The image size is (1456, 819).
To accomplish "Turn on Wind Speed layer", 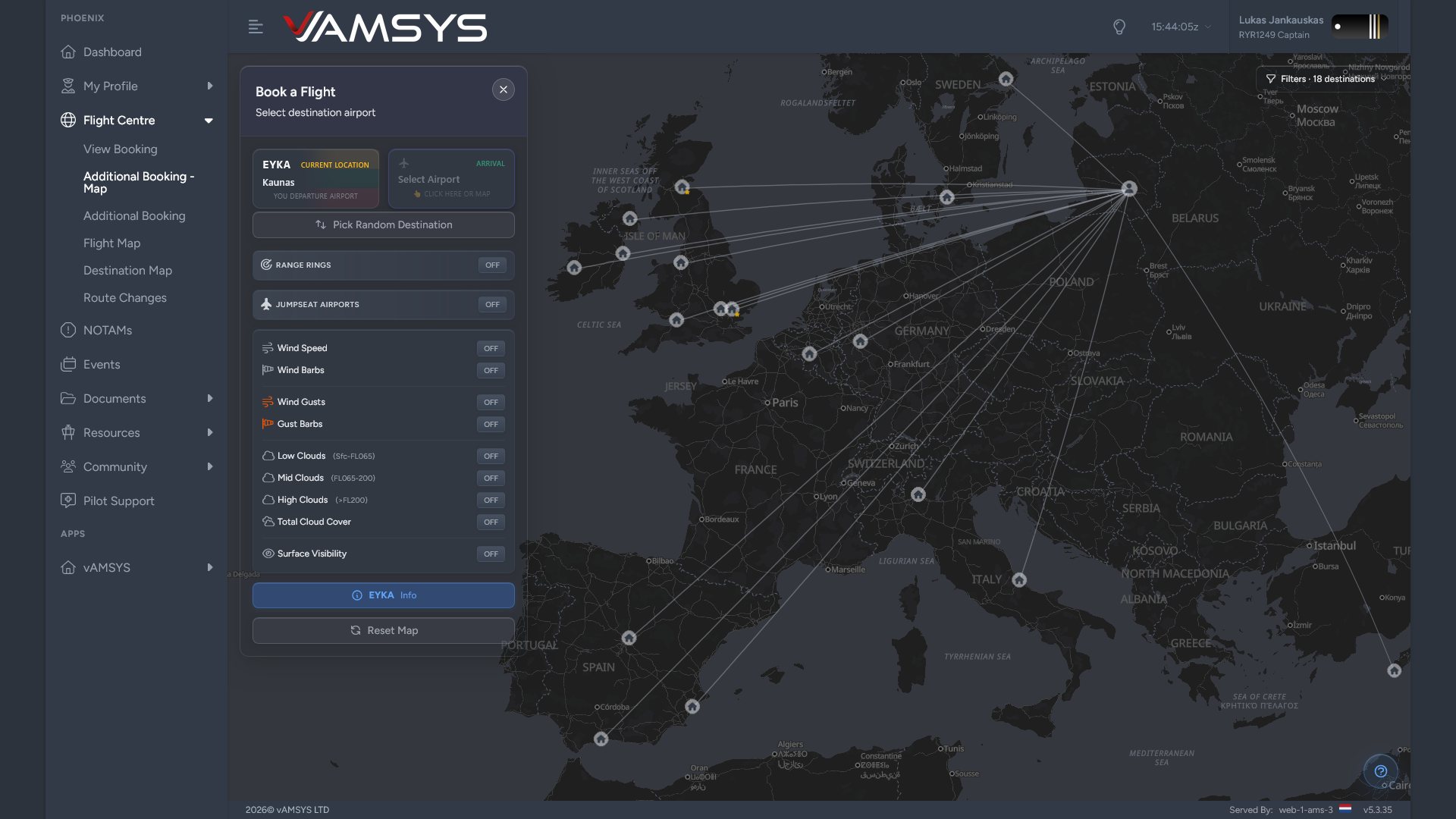I will pyautogui.click(x=491, y=349).
